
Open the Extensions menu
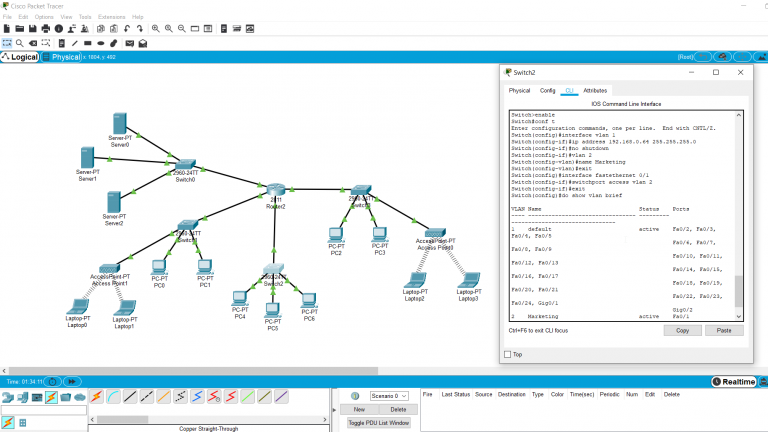coord(112,17)
